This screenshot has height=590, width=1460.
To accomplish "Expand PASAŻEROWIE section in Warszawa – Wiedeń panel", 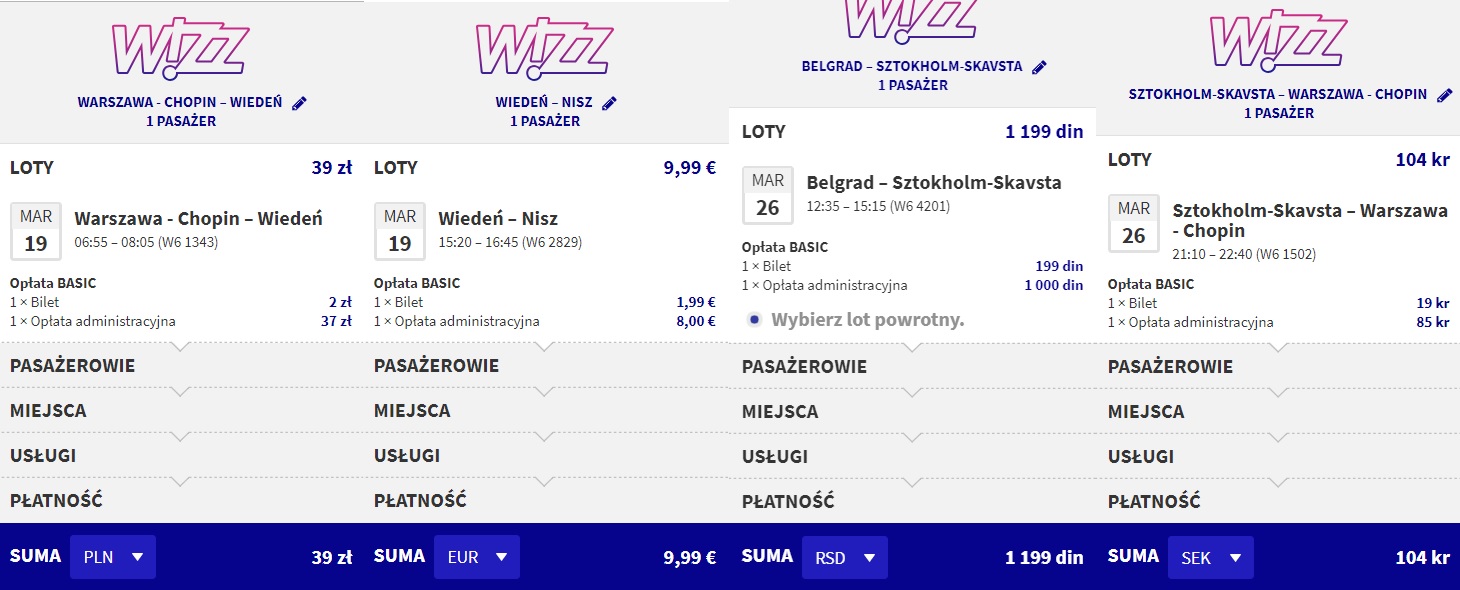I will (x=182, y=366).
